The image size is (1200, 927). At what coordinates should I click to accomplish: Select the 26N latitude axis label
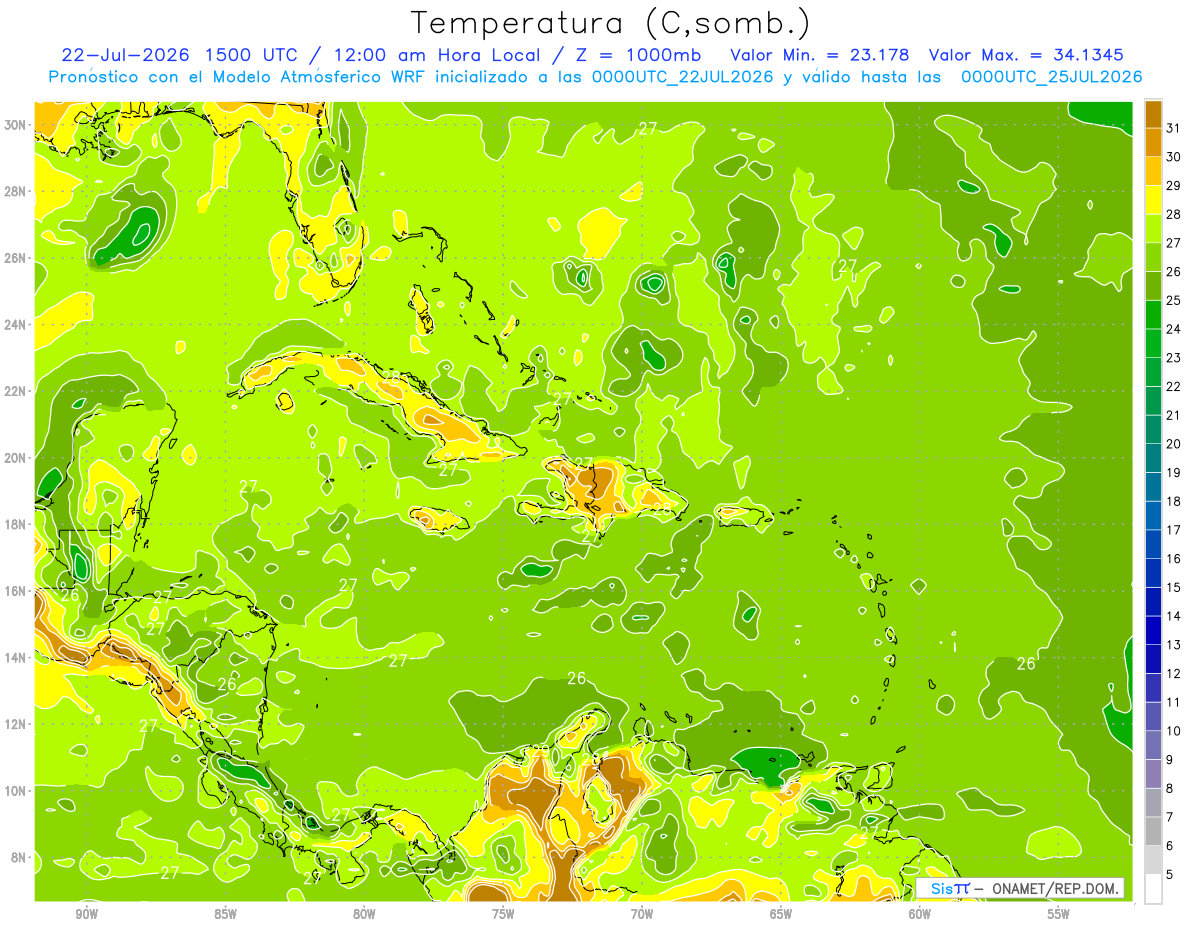[x=15, y=258]
